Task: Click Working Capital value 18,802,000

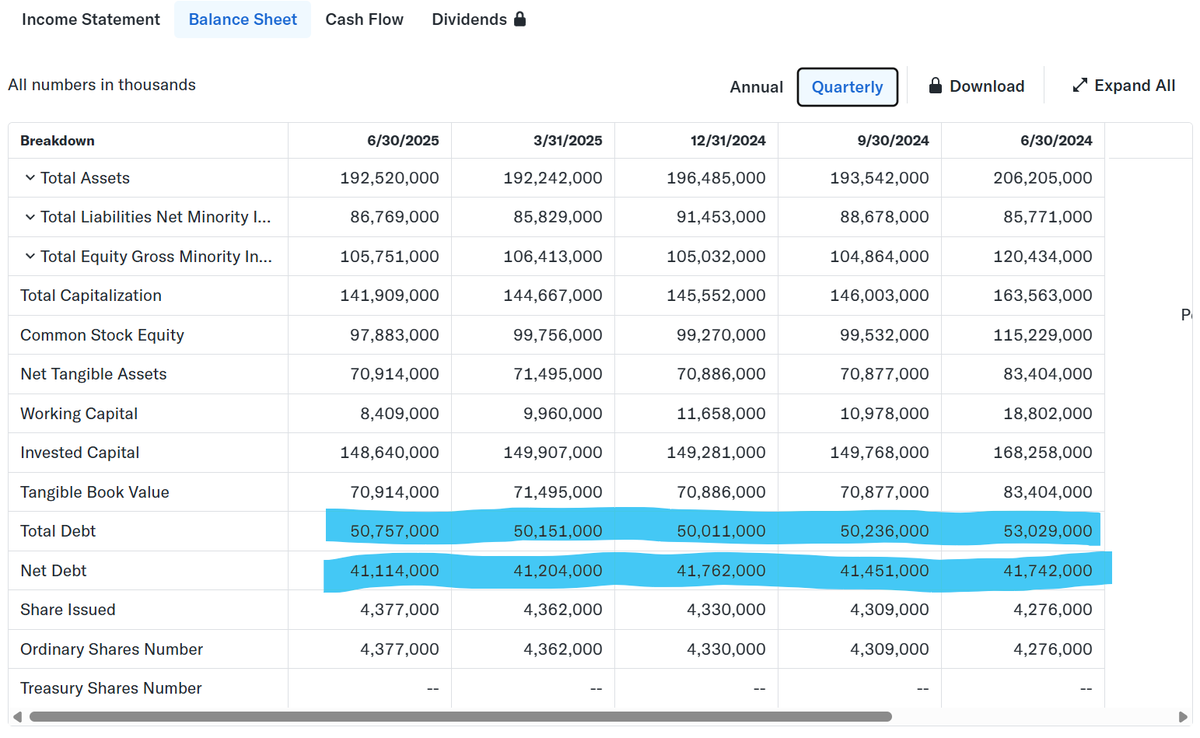Action: (1048, 414)
